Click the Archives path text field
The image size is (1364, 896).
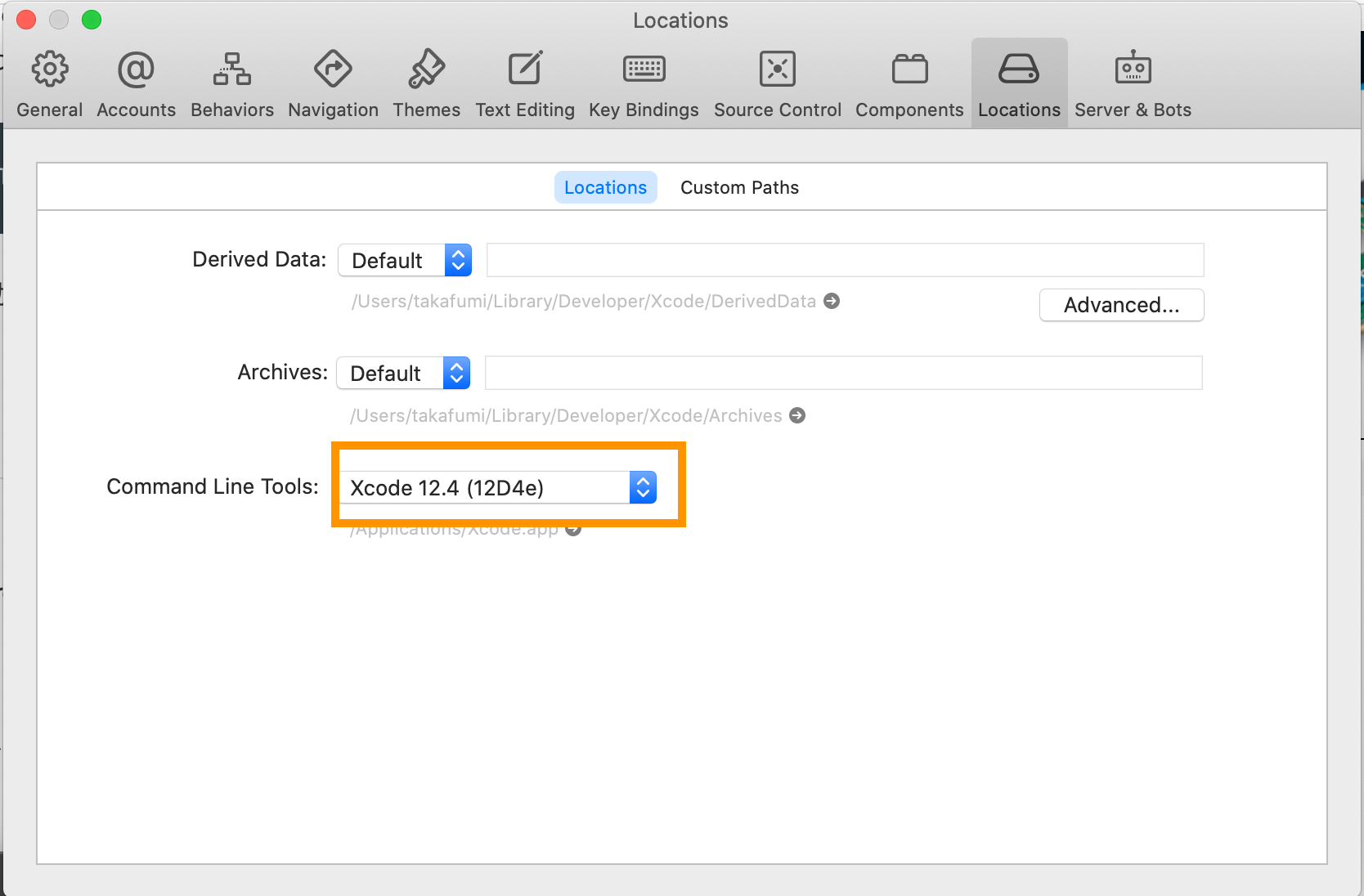[x=843, y=374]
